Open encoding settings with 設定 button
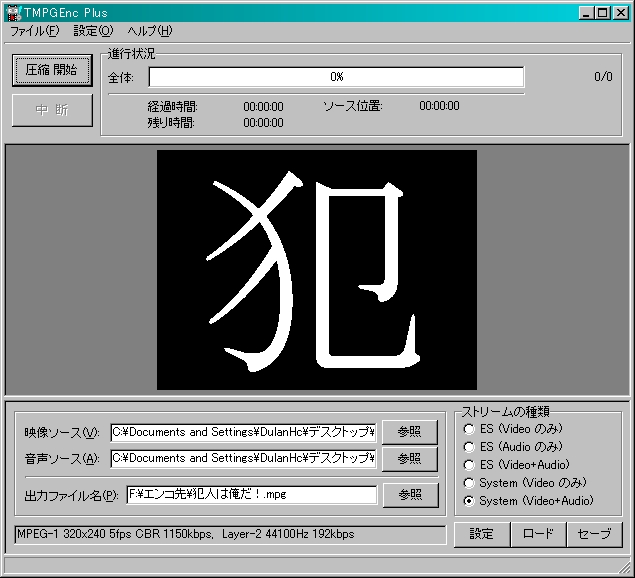This screenshot has width=635, height=578. click(x=482, y=534)
